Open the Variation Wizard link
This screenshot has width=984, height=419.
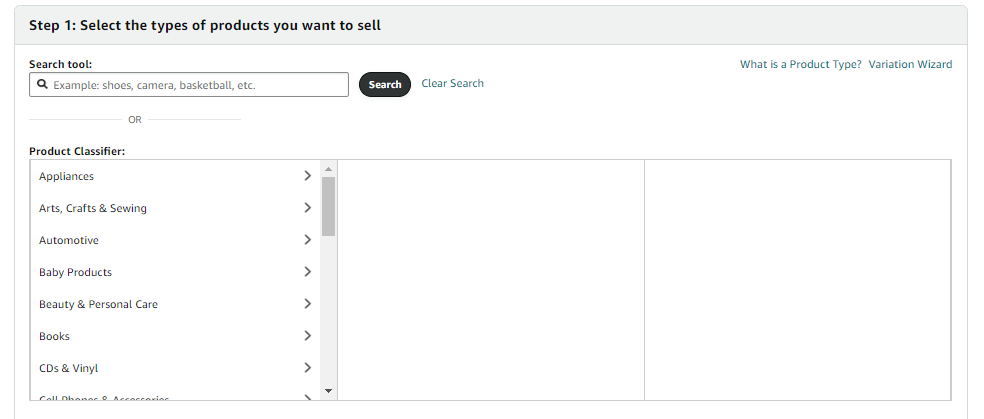point(910,64)
